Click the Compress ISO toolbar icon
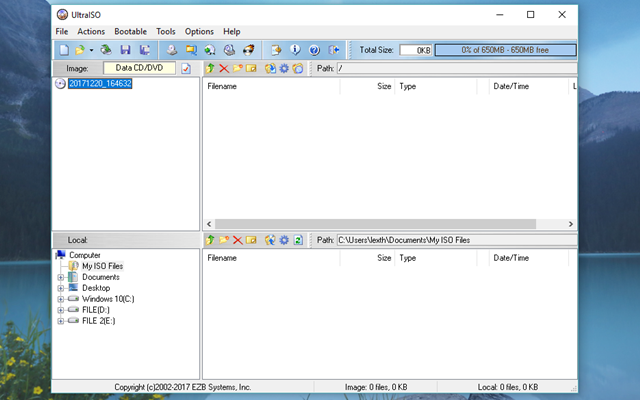 (191, 50)
